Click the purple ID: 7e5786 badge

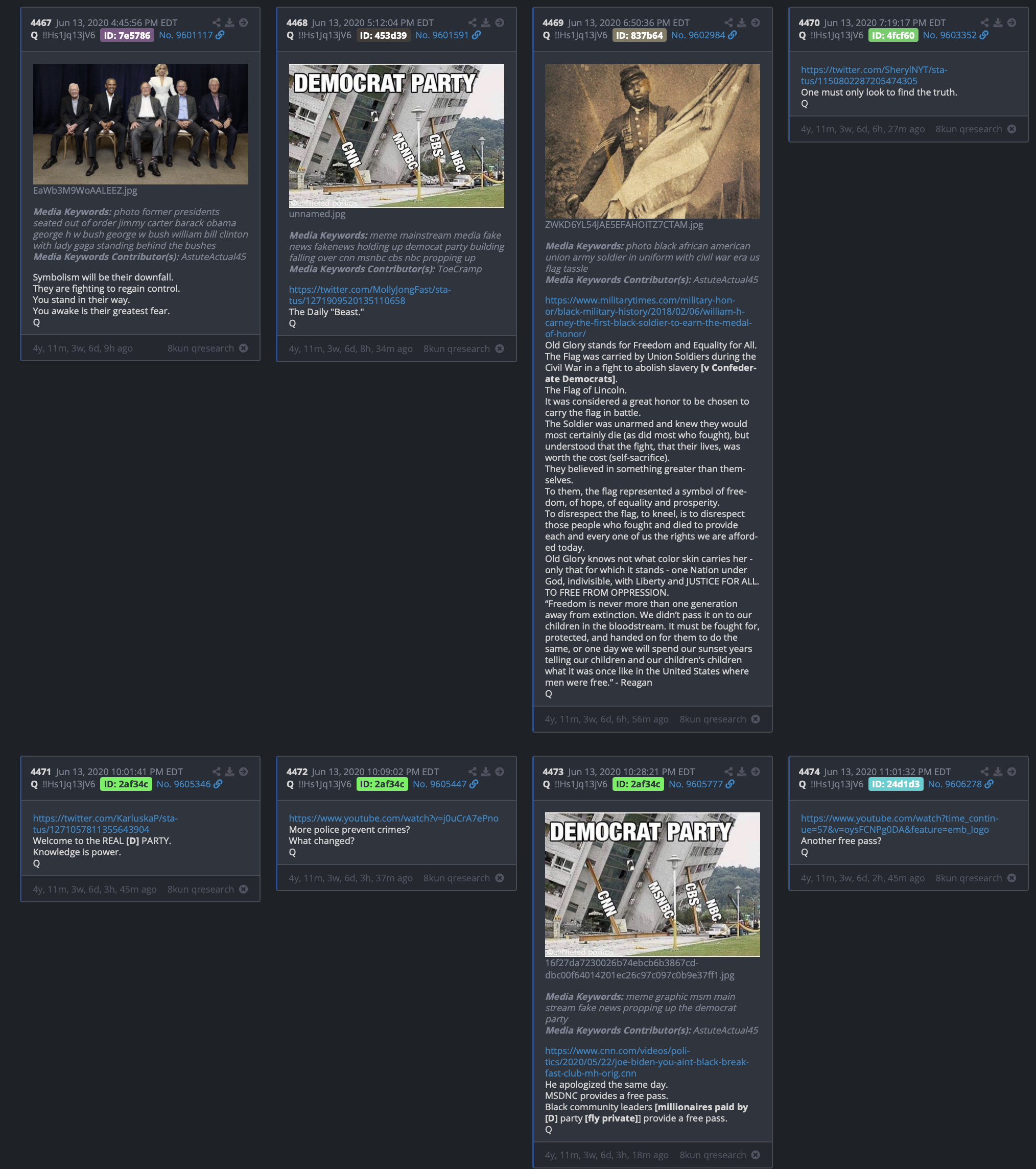coord(127,35)
